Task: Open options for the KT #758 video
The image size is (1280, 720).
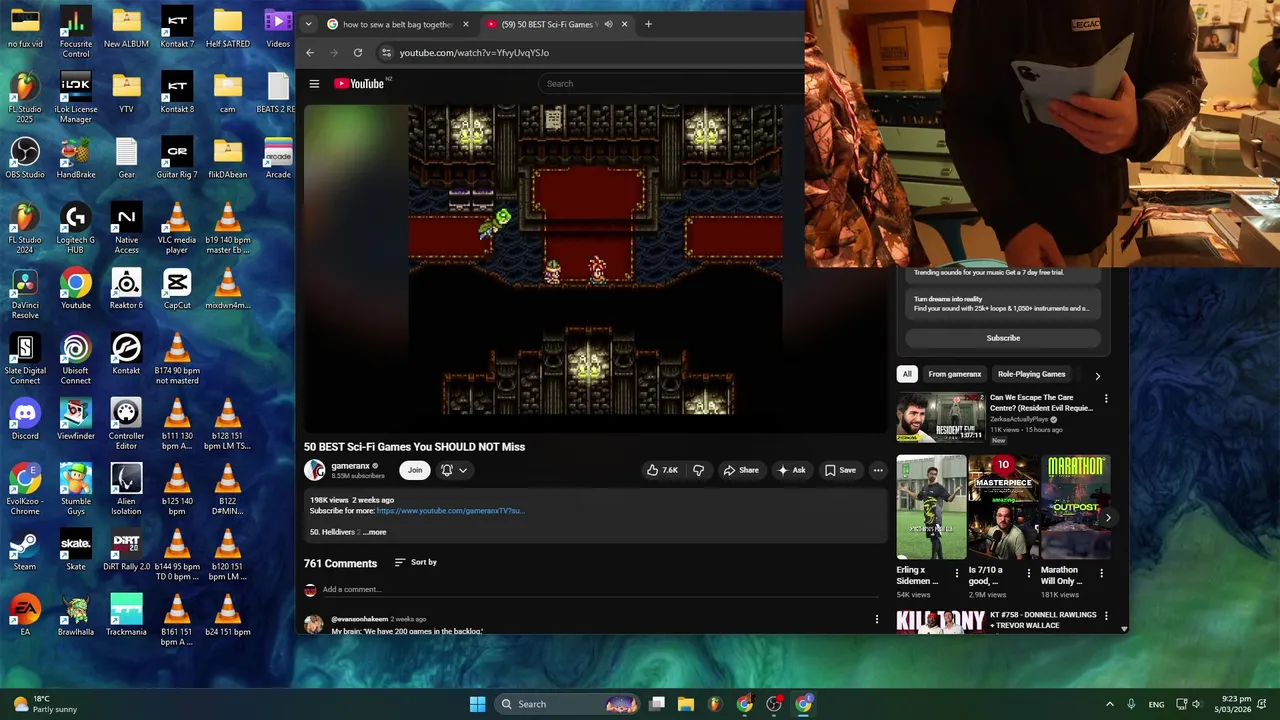Action: pyautogui.click(x=1106, y=616)
